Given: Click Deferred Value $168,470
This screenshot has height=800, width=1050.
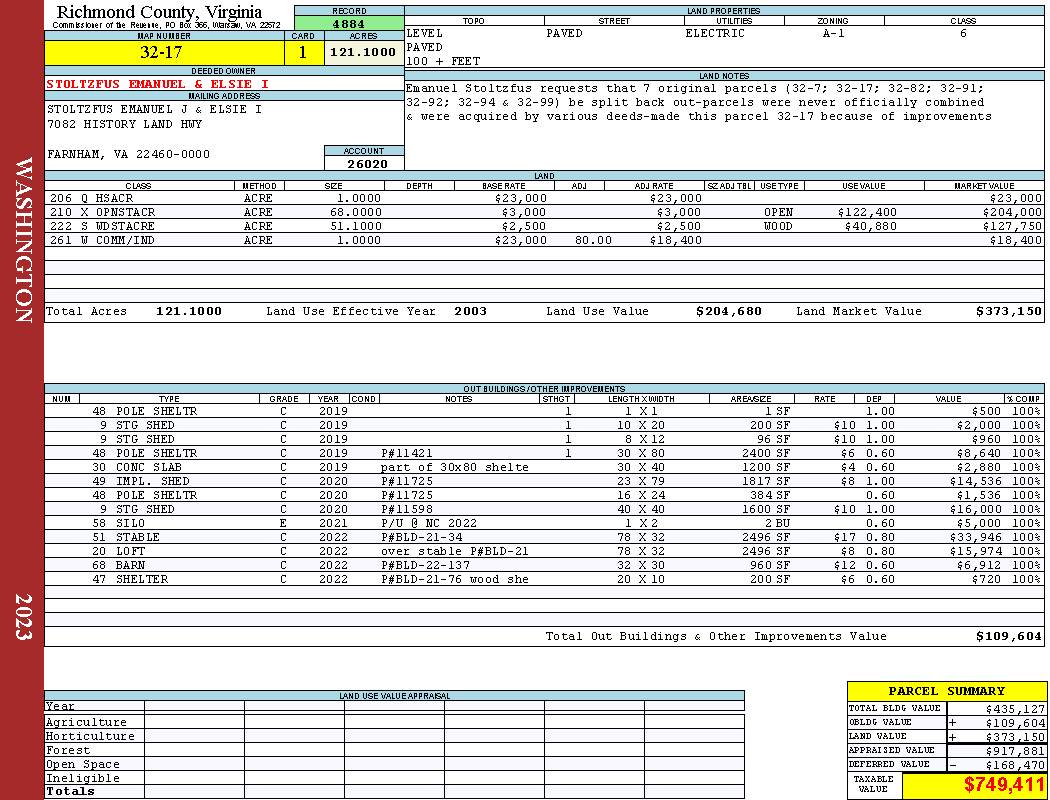Looking at the screenshot, I should 1015,765.
